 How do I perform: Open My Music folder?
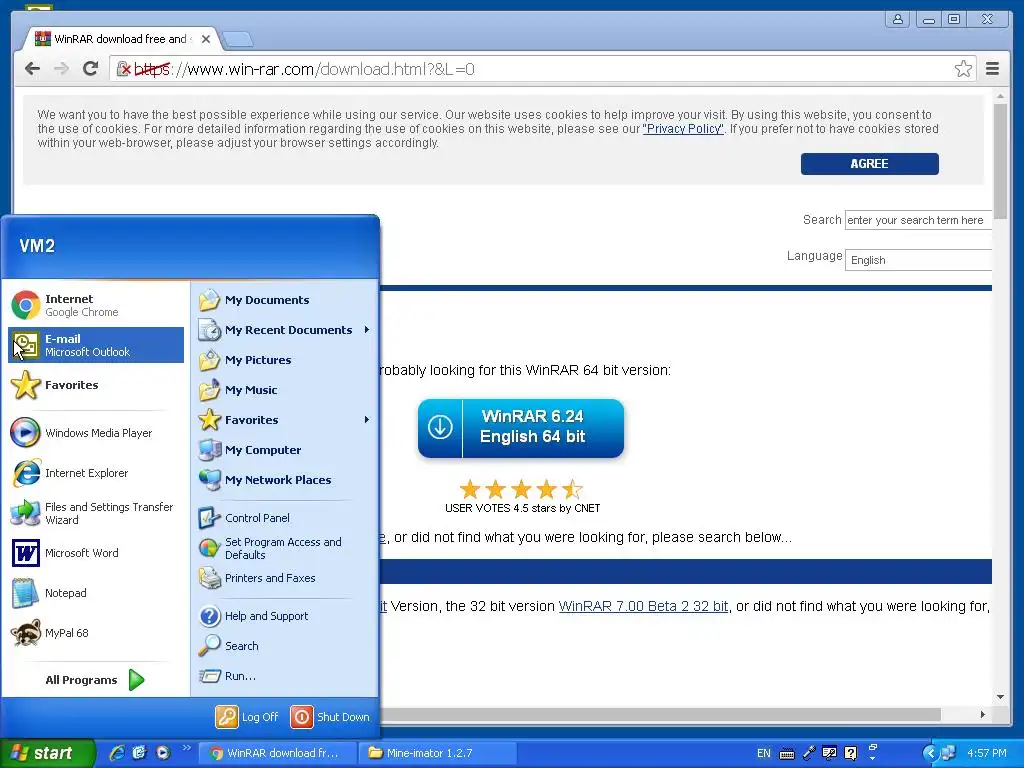[x=285, y=390]
